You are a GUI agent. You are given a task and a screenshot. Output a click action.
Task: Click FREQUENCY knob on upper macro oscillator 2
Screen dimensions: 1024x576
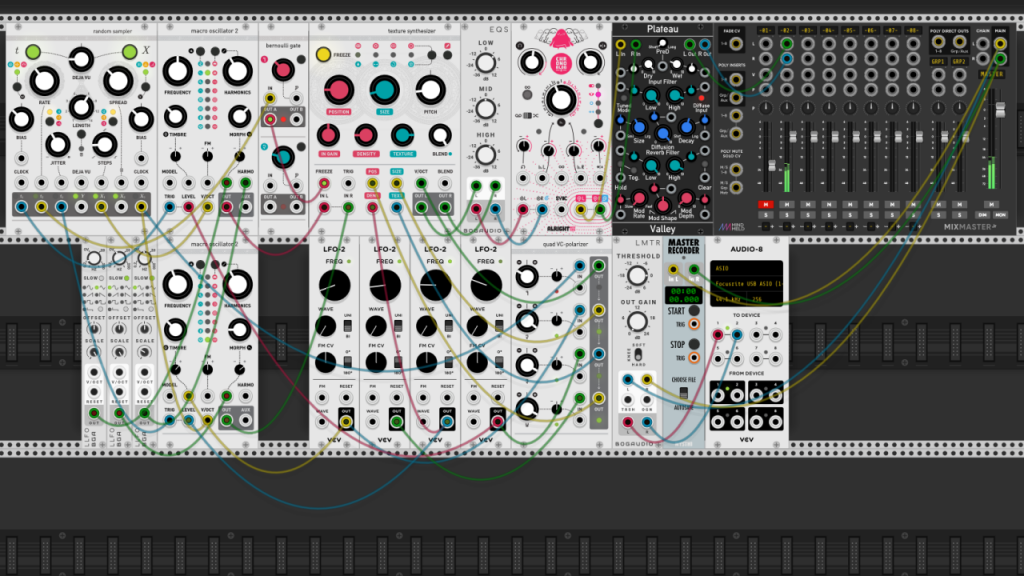point(177,71)
